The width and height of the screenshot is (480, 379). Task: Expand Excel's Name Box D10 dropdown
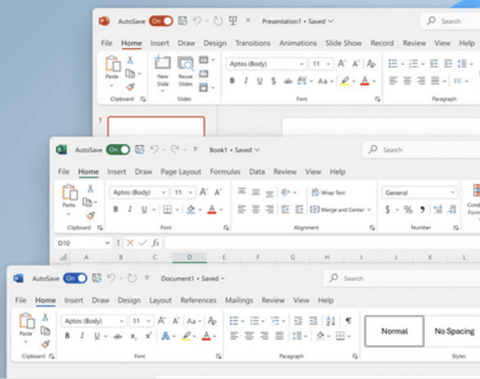pyautogui.click(x=107, y=243)
